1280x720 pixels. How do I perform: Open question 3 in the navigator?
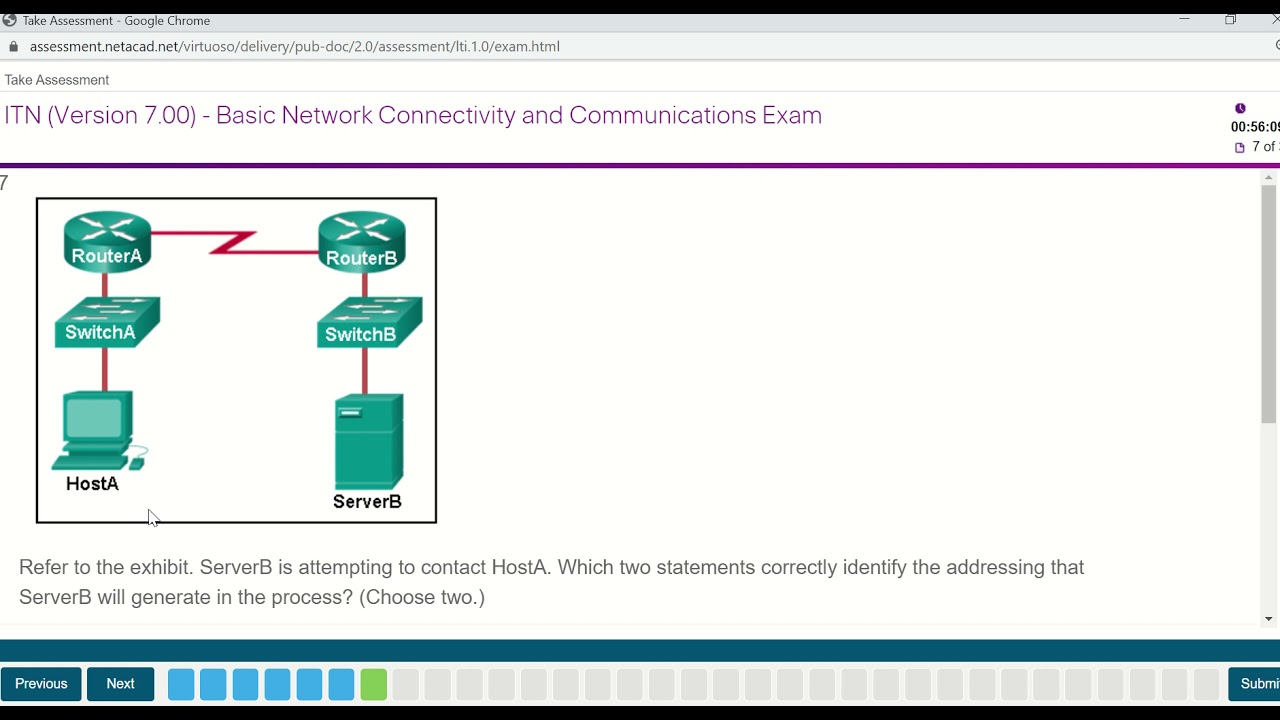[245, 684]
